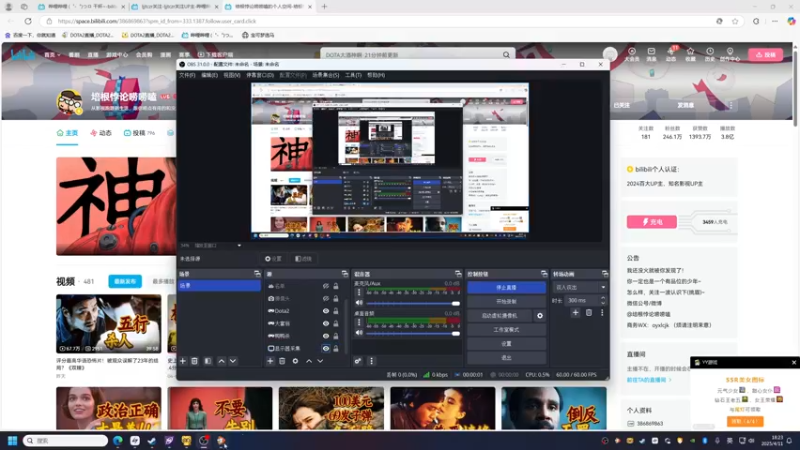Viewport: 800px width, 450px height.
Task: Pop out the controls dock icon
Action: point(544,274)
